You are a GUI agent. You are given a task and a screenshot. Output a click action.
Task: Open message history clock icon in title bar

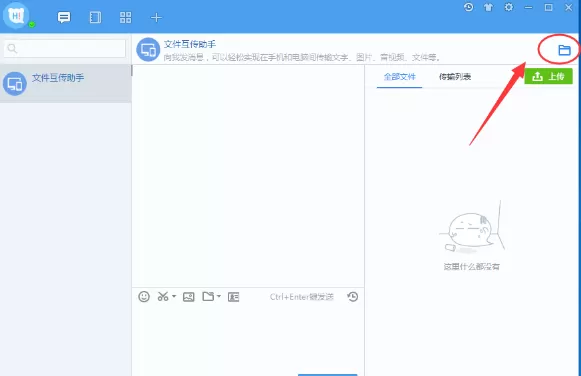point(469,7)
